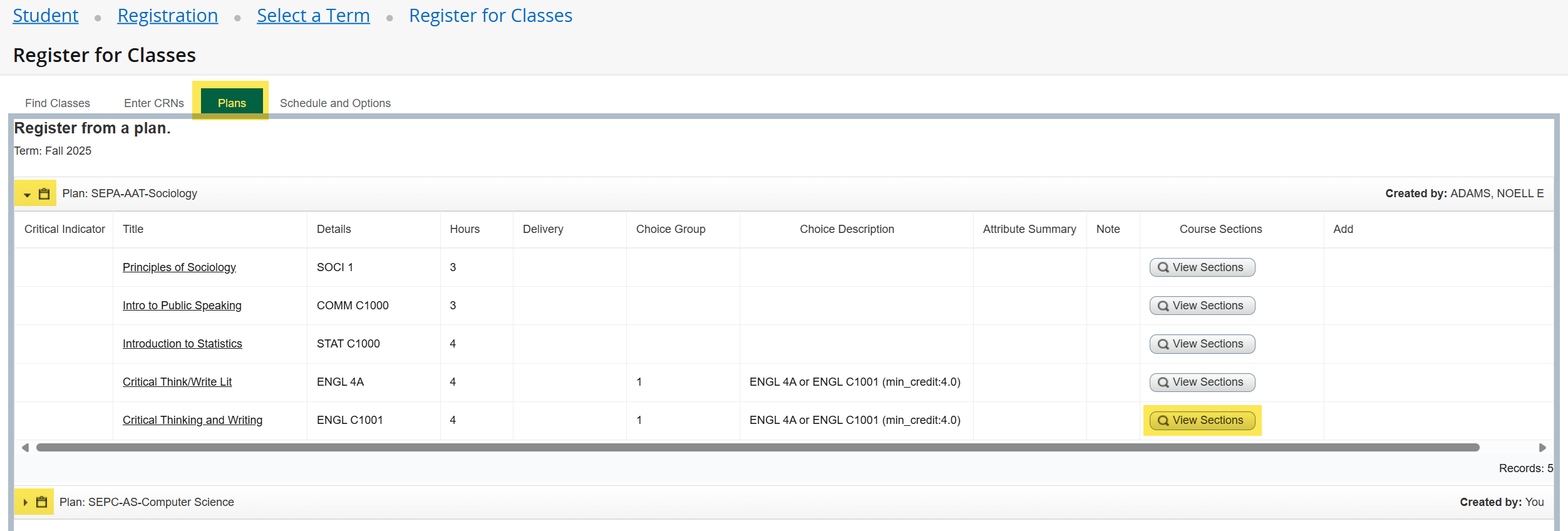Viewport: 1568px width, 531px height.
Task: Collapse the SEPA-AAT-Sociology plan
Action: point(27,195)
